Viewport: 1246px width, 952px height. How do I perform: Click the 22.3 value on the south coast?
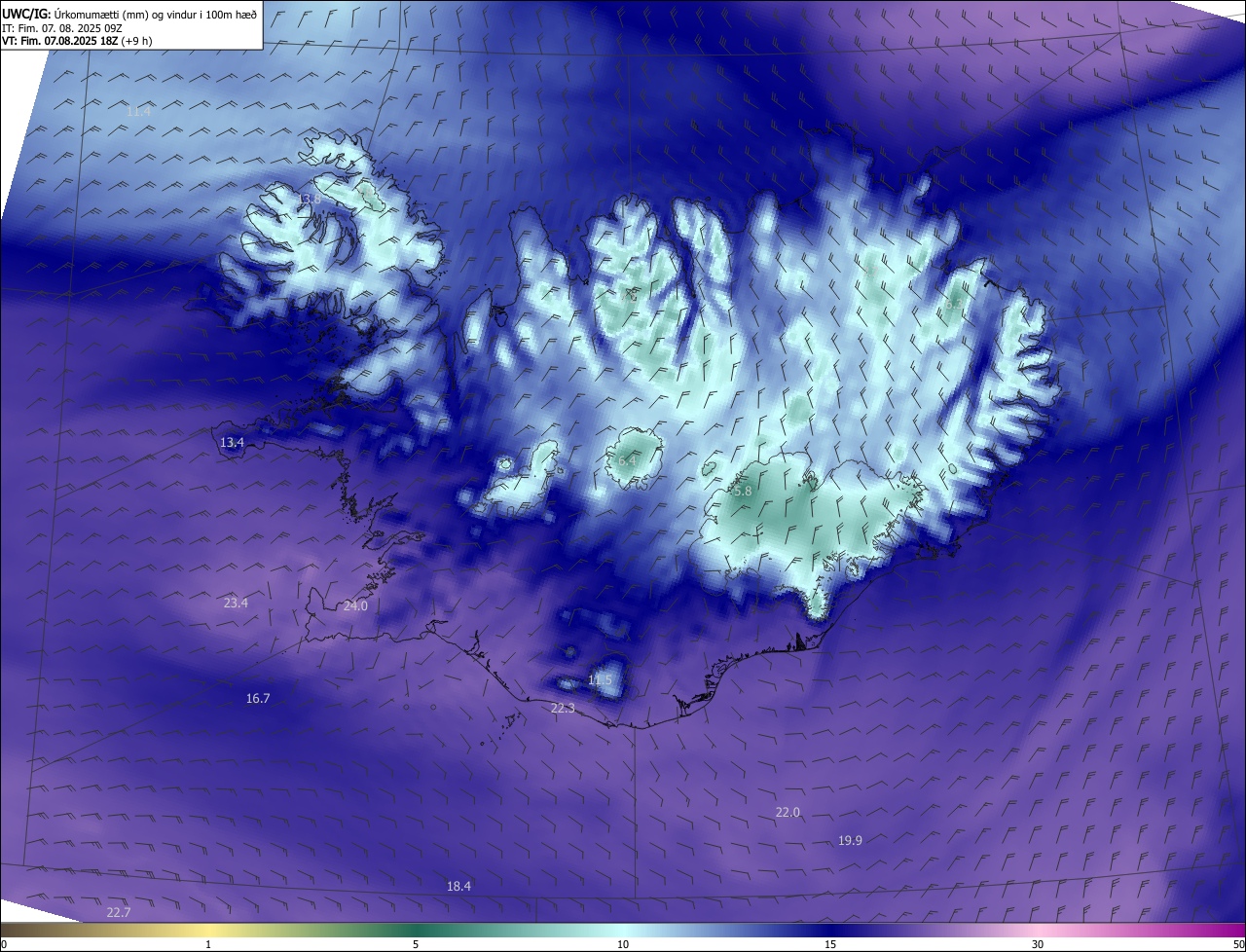pyautogui.click(x=563, y=709)
